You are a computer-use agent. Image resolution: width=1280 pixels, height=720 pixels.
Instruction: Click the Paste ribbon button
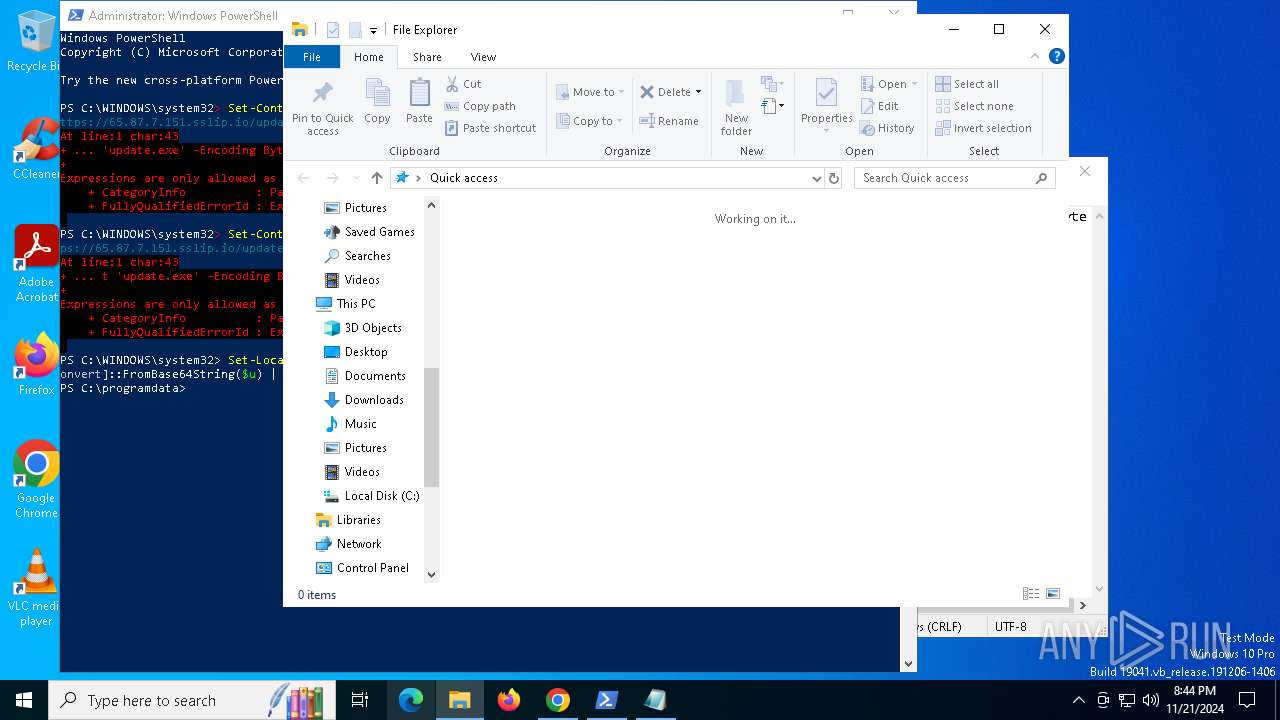[419, 102]
